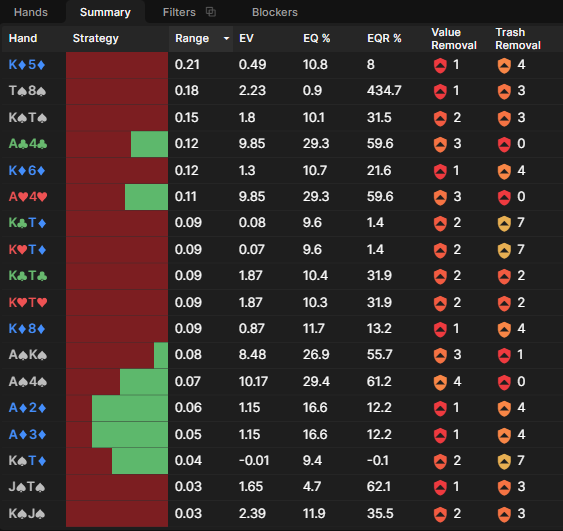Click green strategy bar for A♦2♦

[130, 408]
